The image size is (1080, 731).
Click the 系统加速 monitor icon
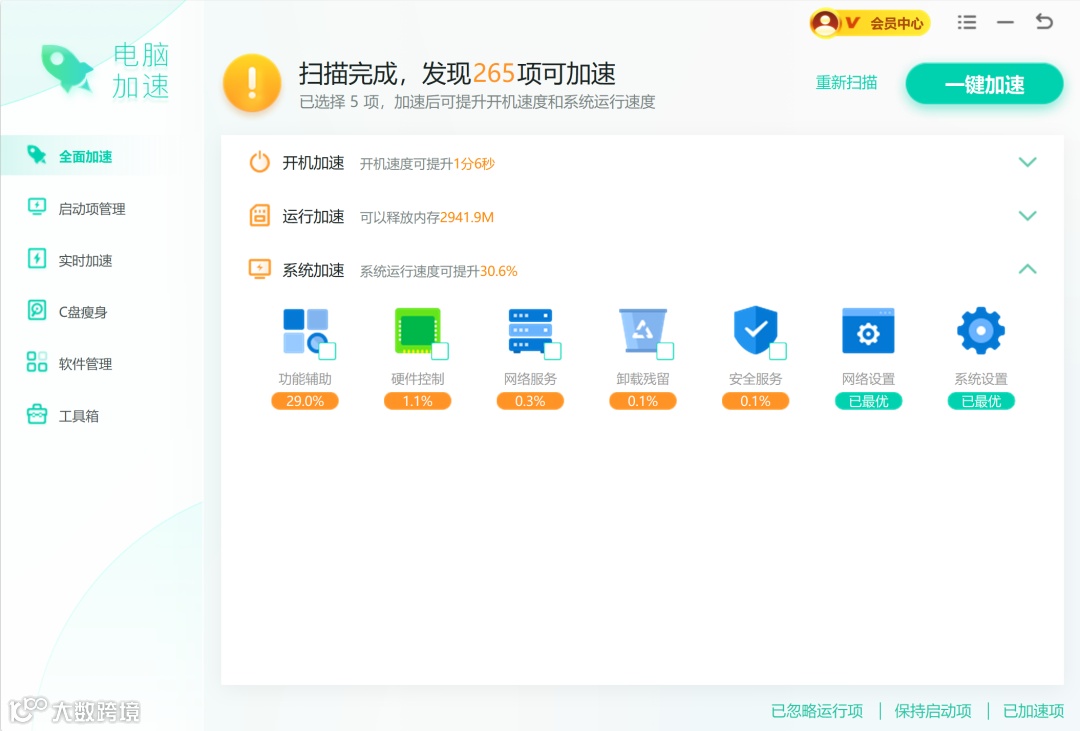260,269
